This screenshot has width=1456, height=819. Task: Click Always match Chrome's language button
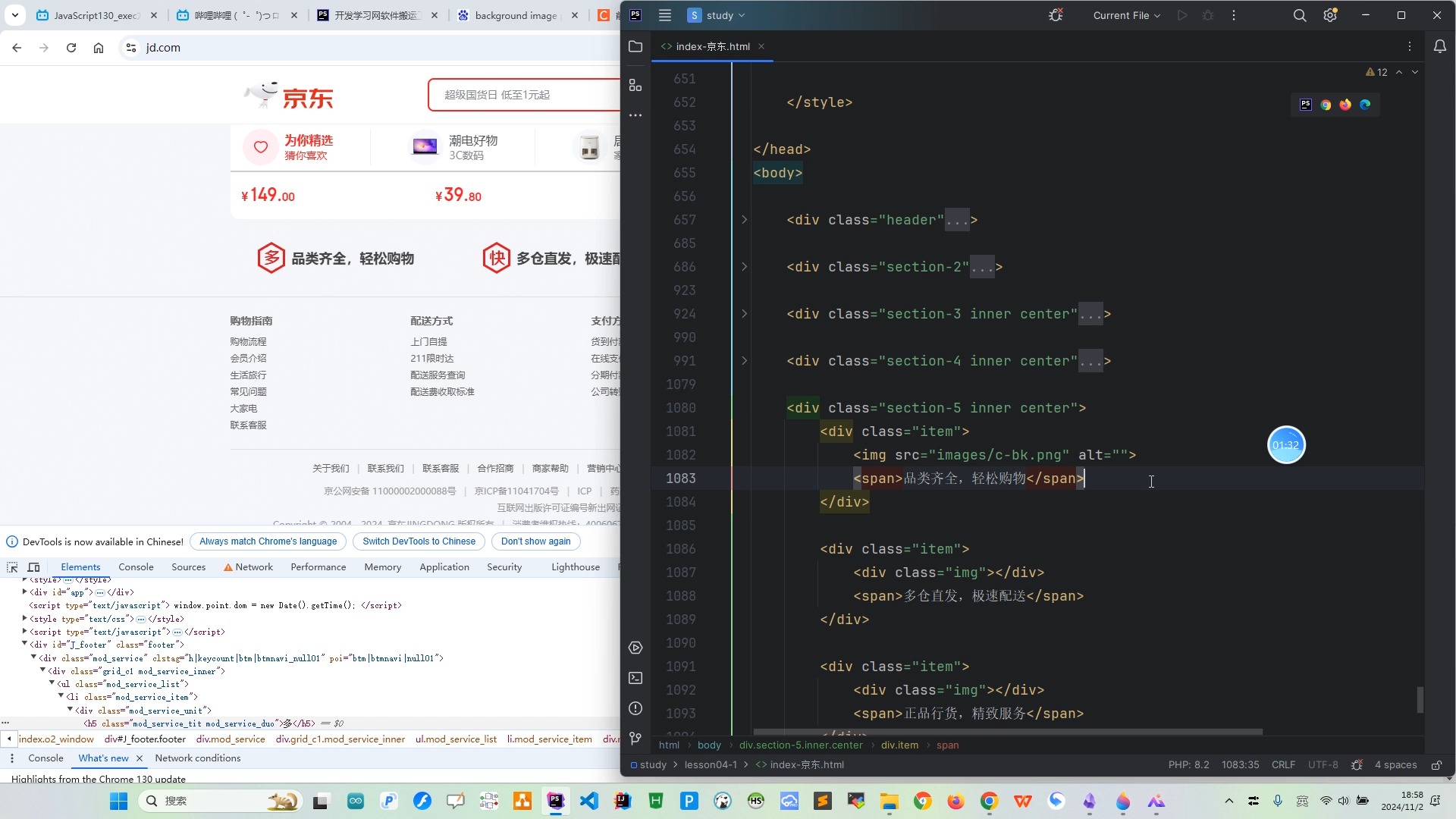point(268,541)
